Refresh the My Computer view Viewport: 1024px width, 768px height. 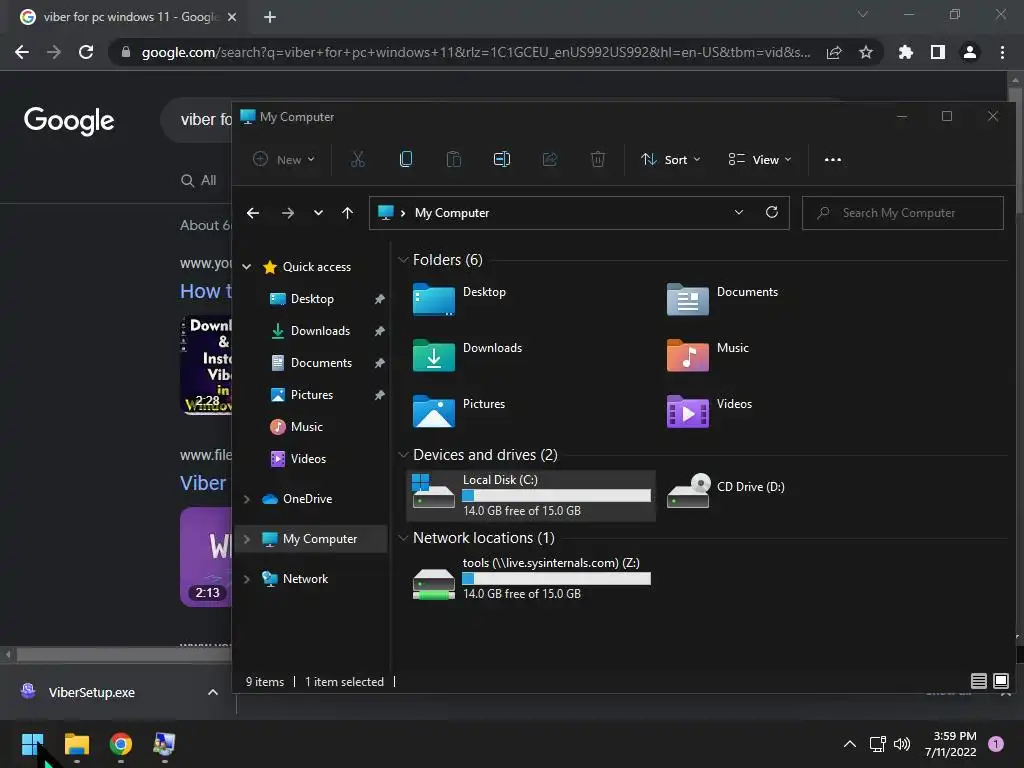coord(772,212)
